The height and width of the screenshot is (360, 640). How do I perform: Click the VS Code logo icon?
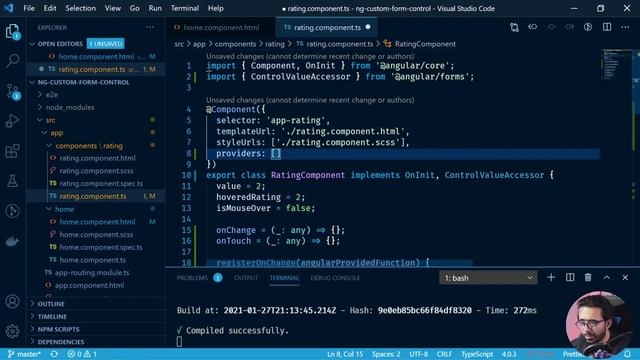point(8,8)
